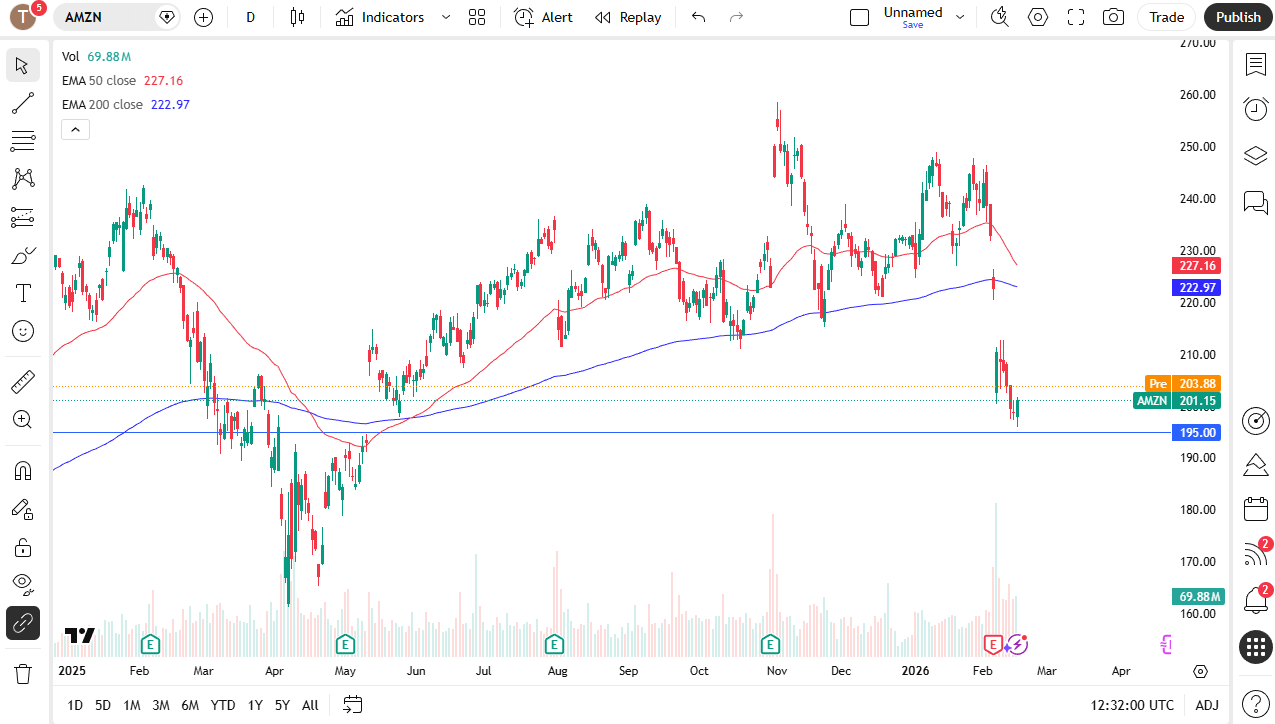
Task: Toggle the linked drawings icon
Action: pyautogui.click(x=23, y=623)
